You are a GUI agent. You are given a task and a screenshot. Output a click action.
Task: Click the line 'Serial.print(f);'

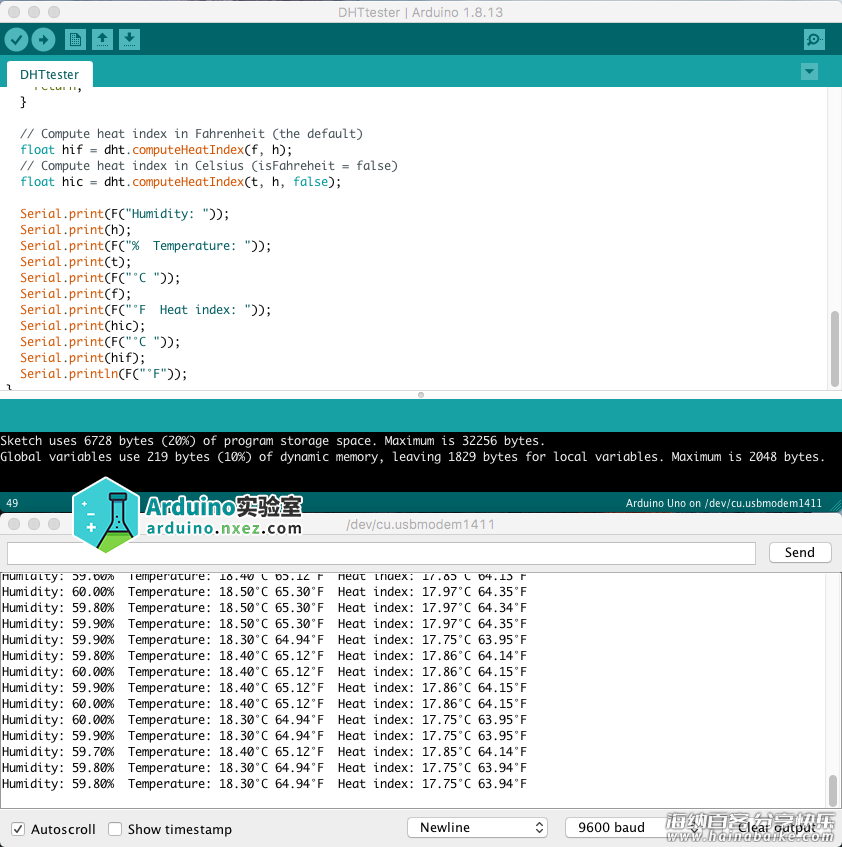[76, 293]
